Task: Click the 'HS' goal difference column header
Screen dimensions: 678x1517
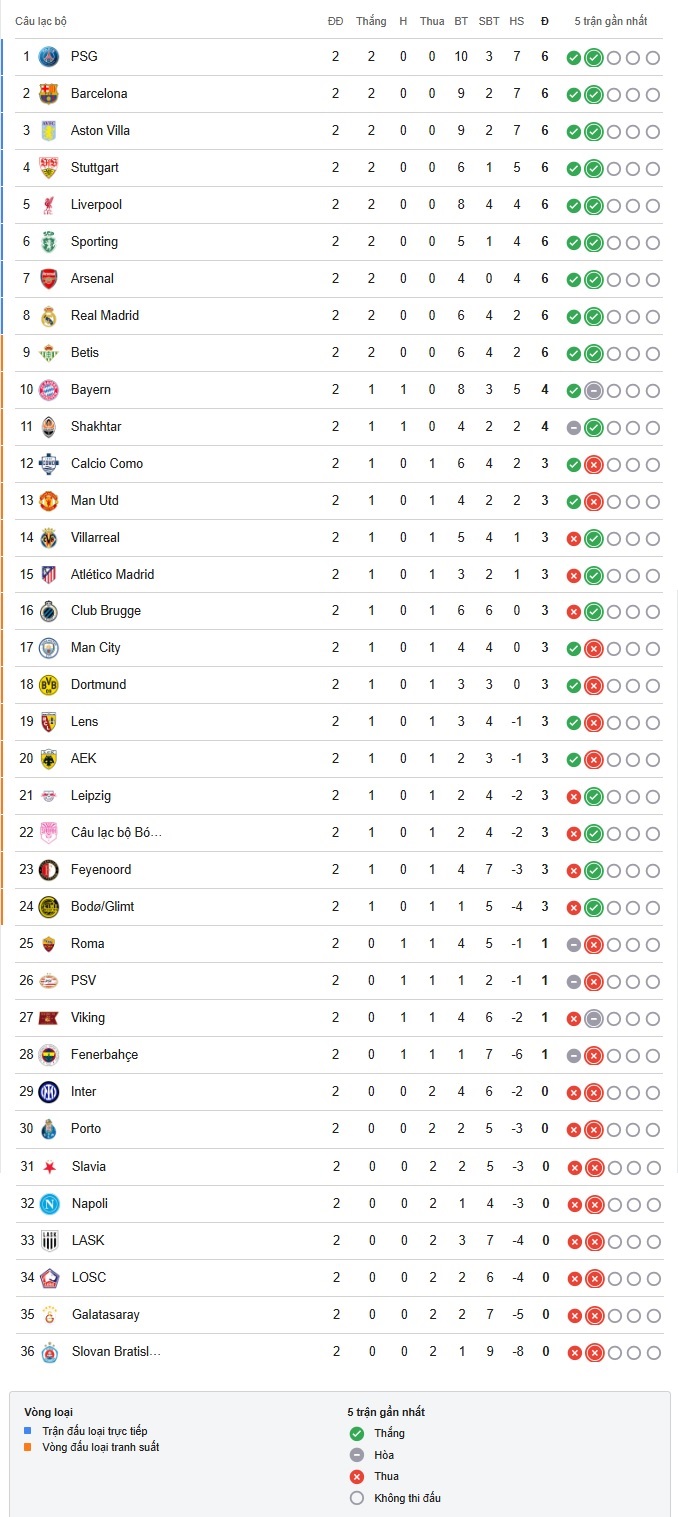Action: 516,21
